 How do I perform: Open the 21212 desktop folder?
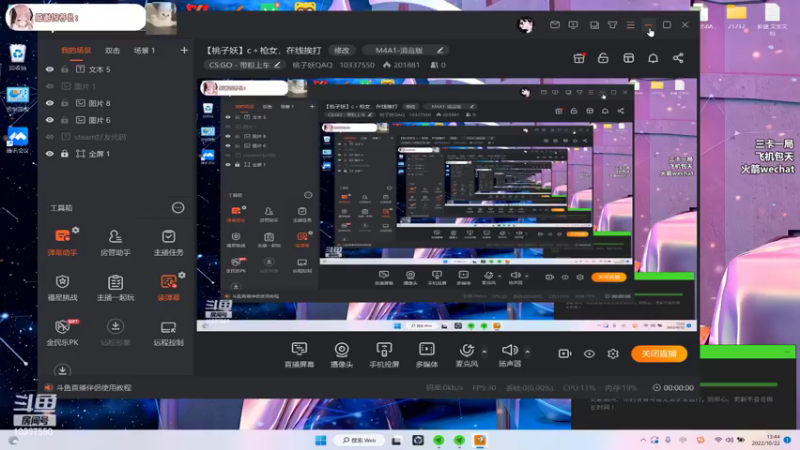(737, 17)
